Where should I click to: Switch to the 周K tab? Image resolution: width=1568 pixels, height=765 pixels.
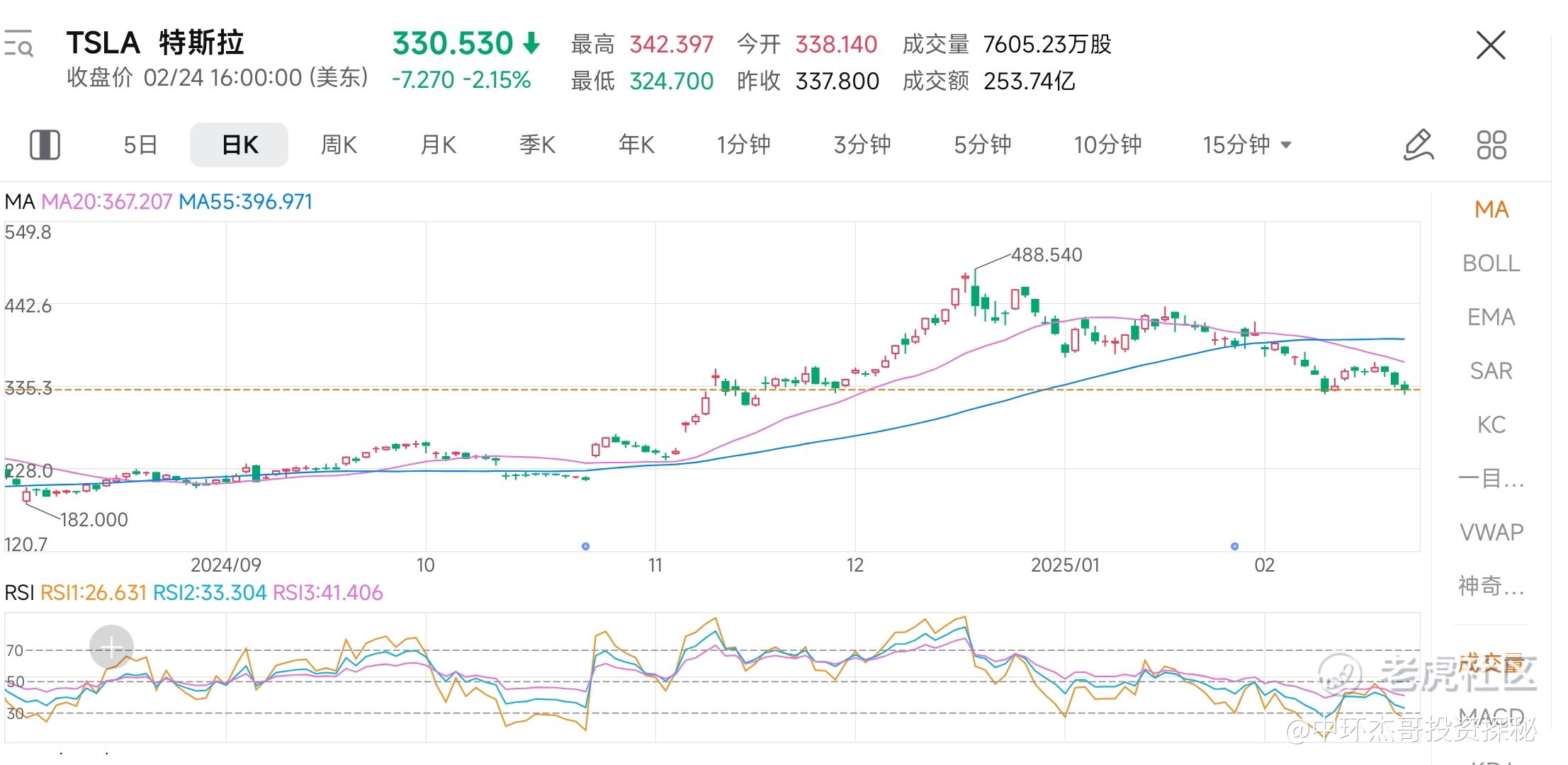339,145
